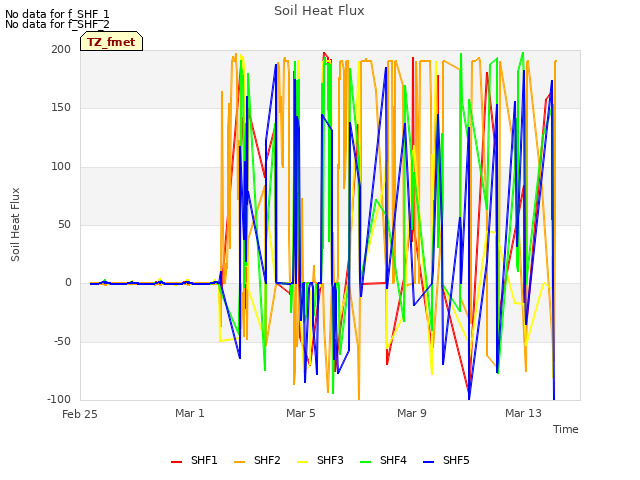Click the Mar 5 x-axis label
Image resolution: width=640 pixels, height=480 pixels.
coord(301,413)
